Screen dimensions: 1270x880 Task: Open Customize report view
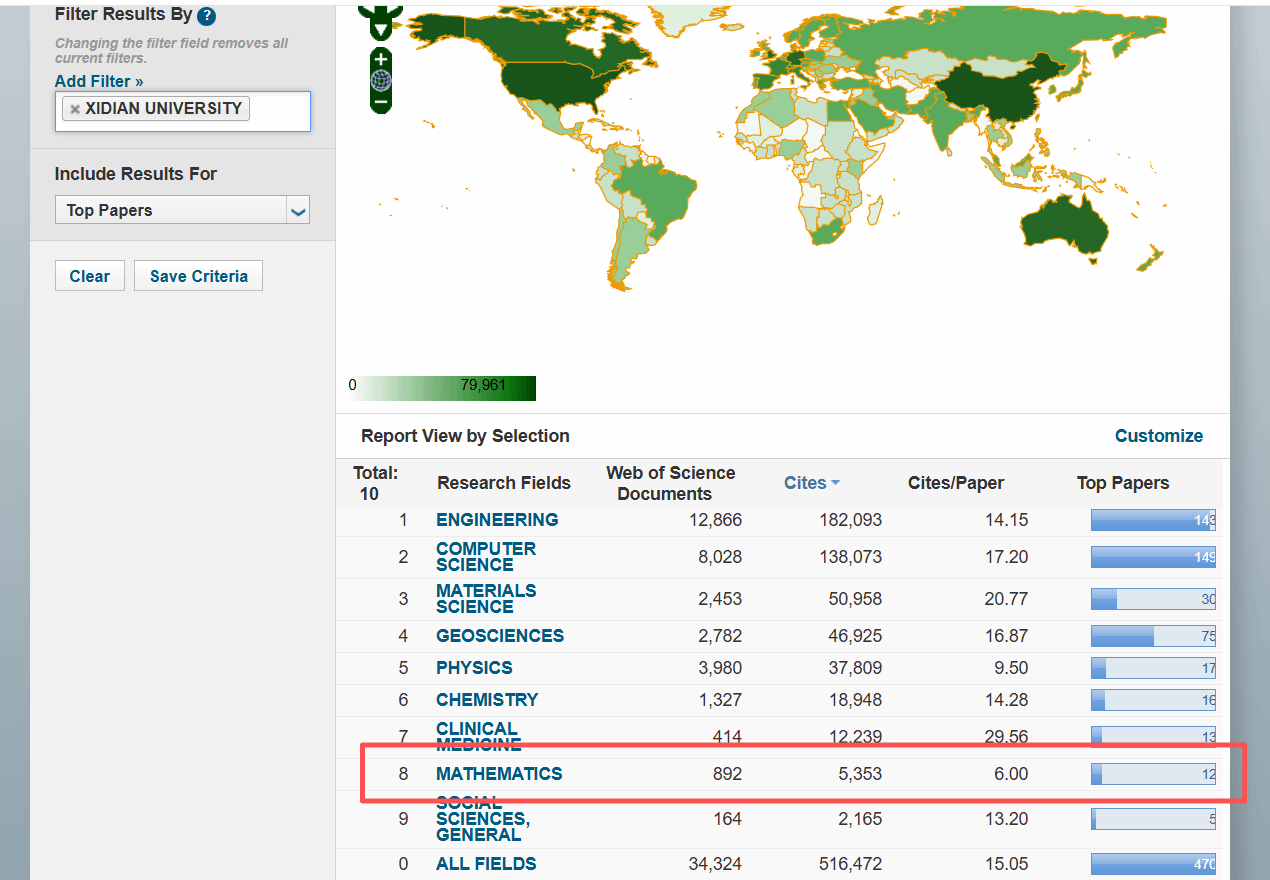tap(1158, 436)
